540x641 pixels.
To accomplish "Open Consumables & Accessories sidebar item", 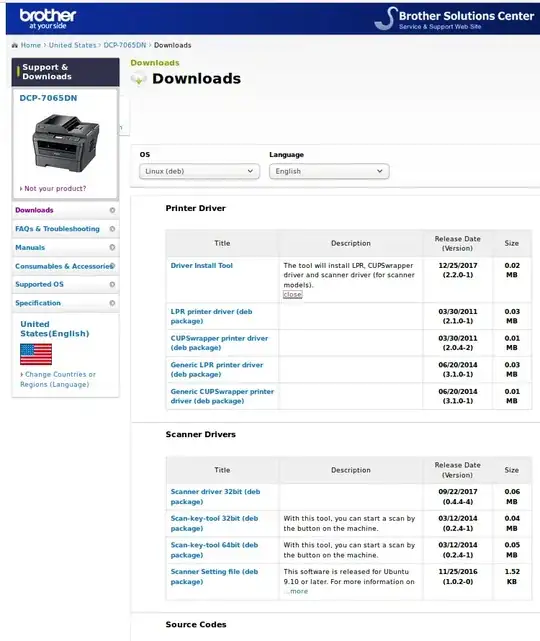I will point(64,266).
